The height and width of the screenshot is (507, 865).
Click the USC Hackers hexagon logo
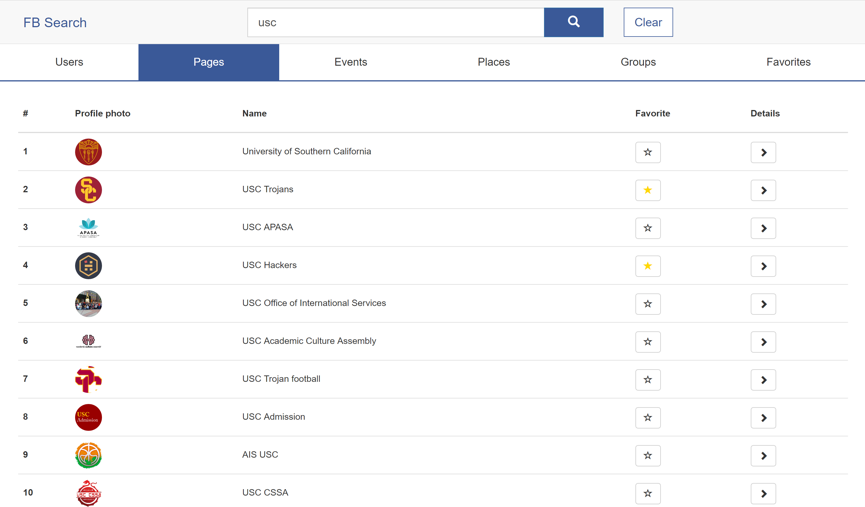click(x=88, y=266)
